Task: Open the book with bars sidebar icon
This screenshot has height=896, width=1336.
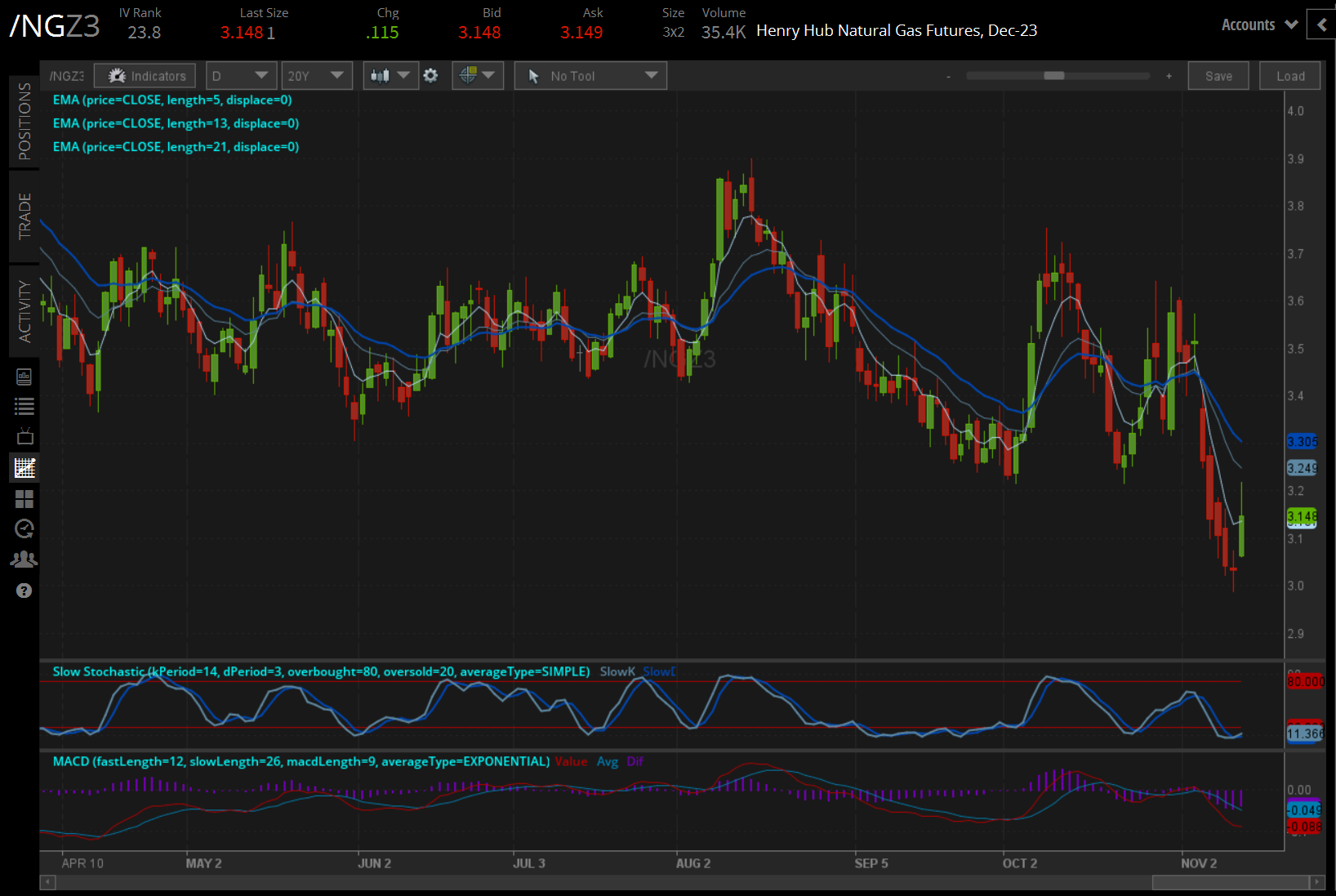Action: (x=24, y=377)
